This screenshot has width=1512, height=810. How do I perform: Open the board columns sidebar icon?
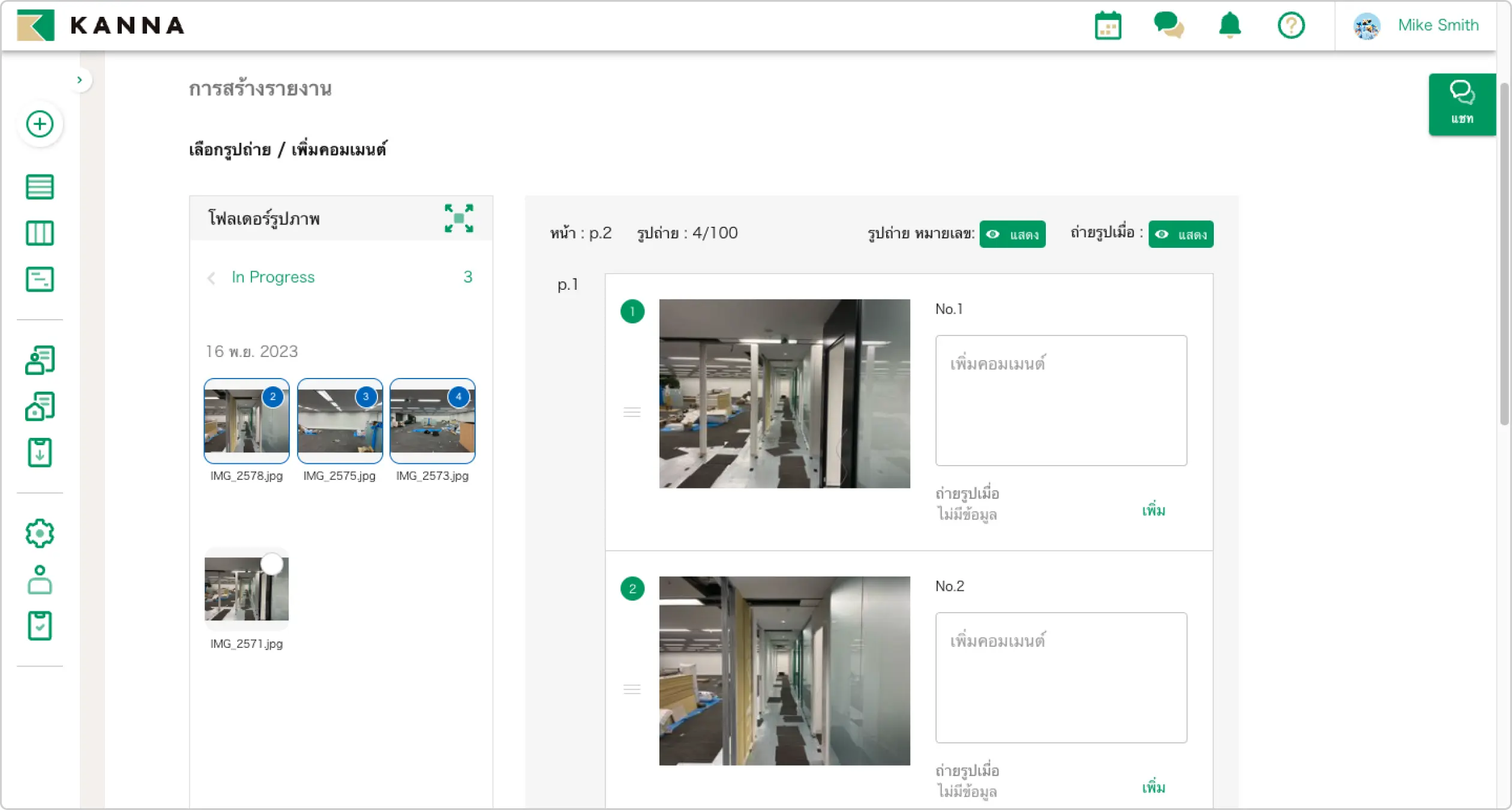tap(40, 233)
